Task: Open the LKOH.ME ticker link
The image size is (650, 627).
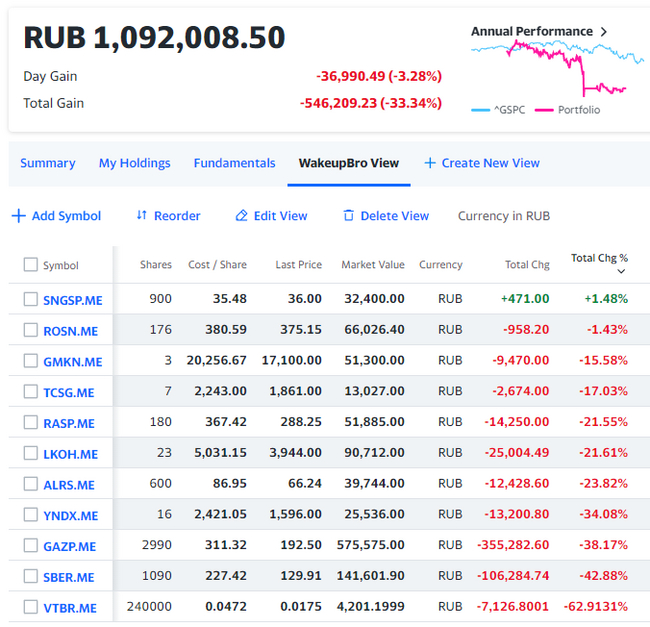Action: point(70,454)
